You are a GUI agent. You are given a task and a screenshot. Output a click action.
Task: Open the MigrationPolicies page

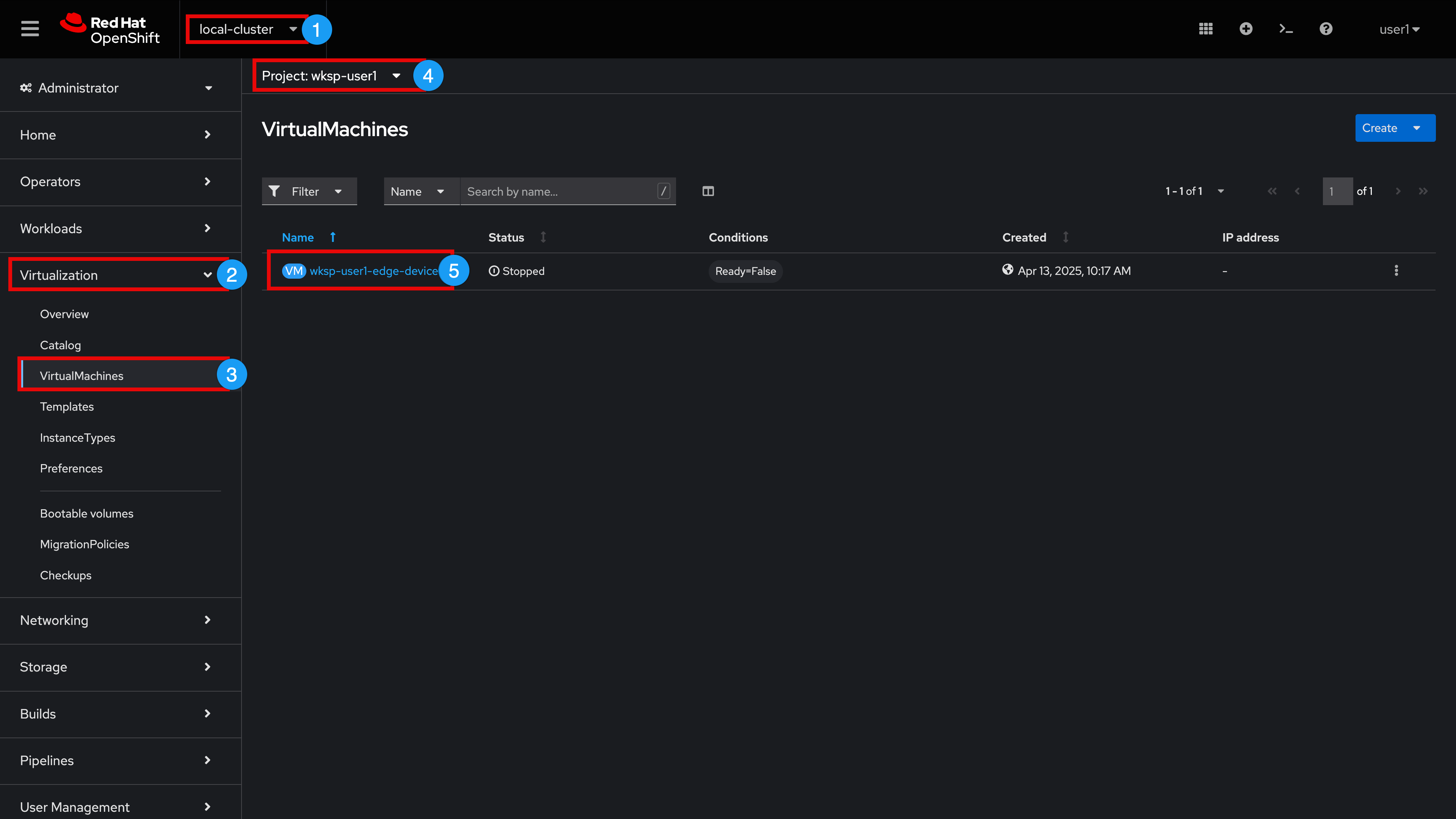click(84, 544)
